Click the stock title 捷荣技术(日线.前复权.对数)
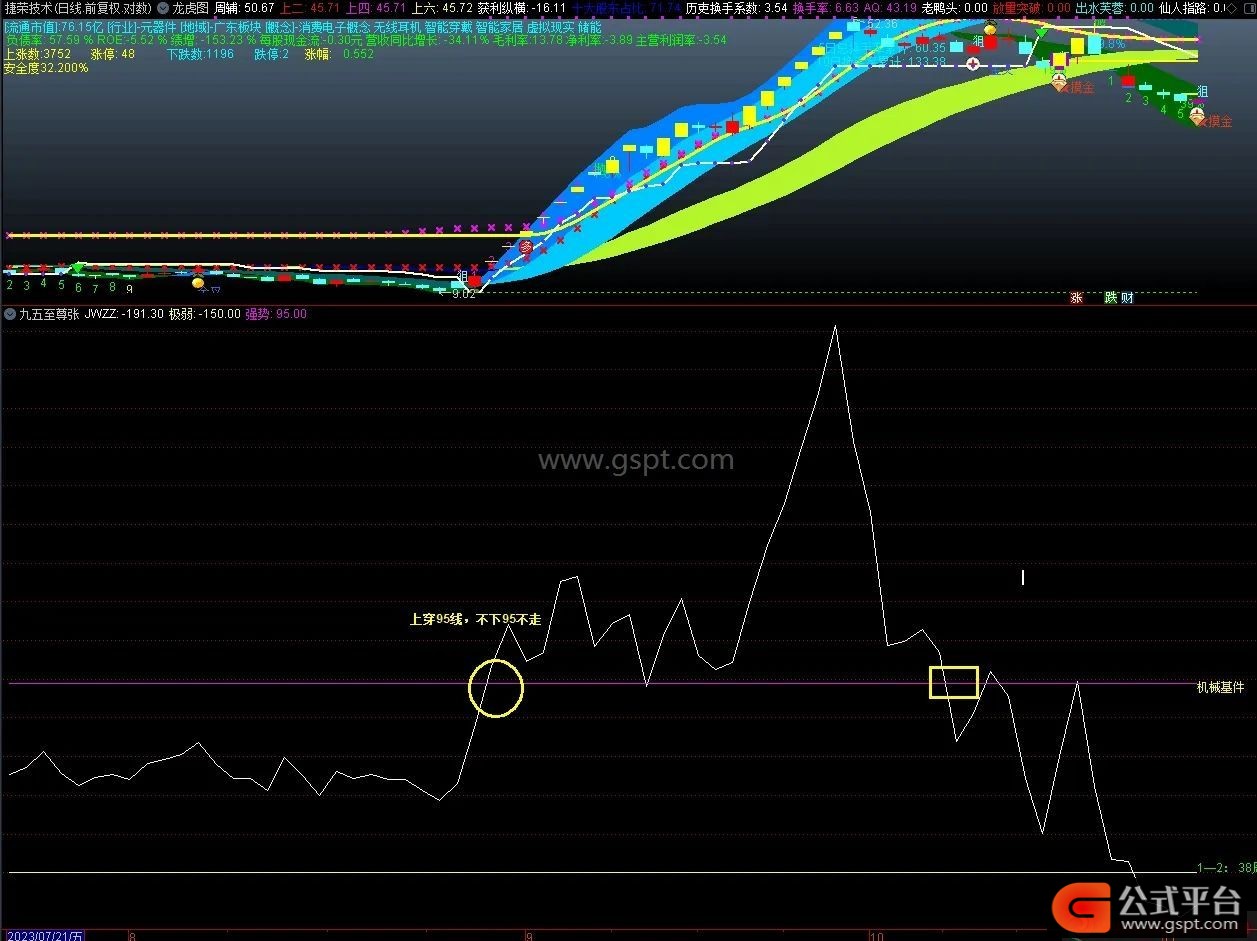The image size is (1257, 941). [x=77, y=7]
